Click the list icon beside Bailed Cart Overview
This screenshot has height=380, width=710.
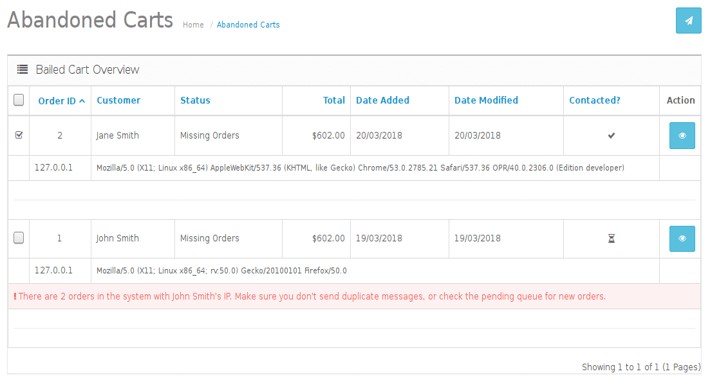coord(22,69)
